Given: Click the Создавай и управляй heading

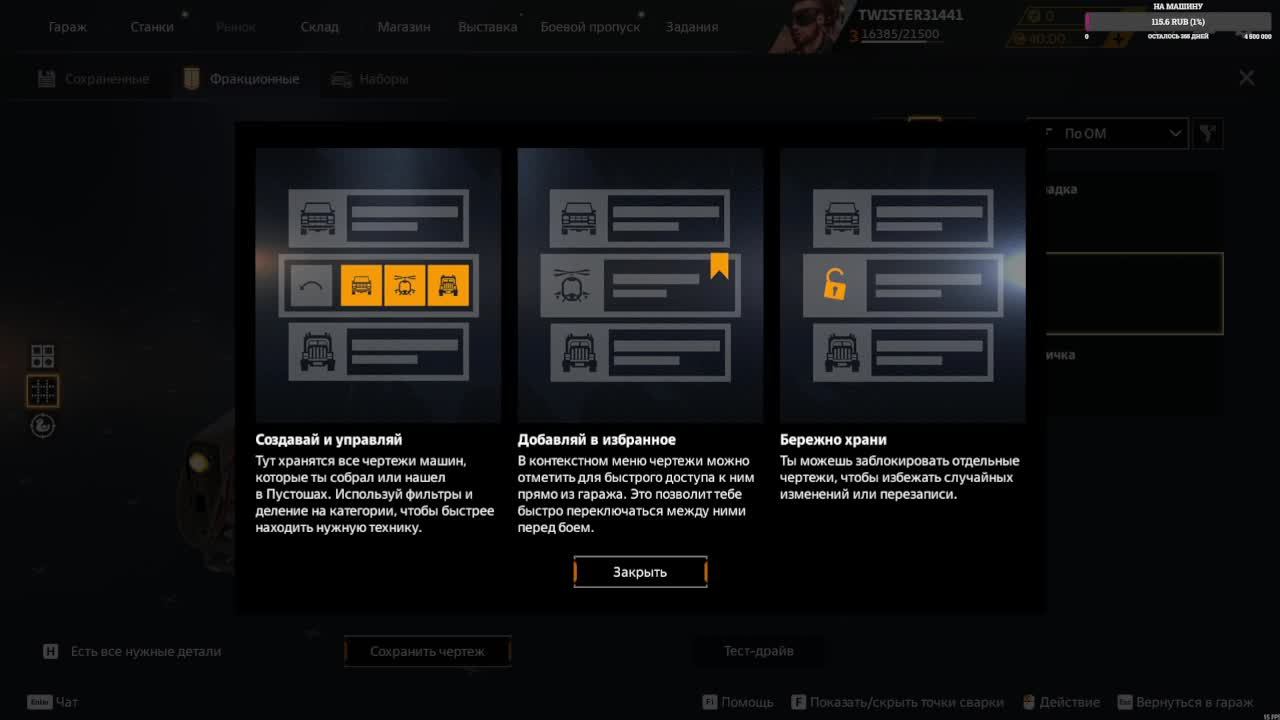Looking at the screenshot, I should [x=329, y=439].
